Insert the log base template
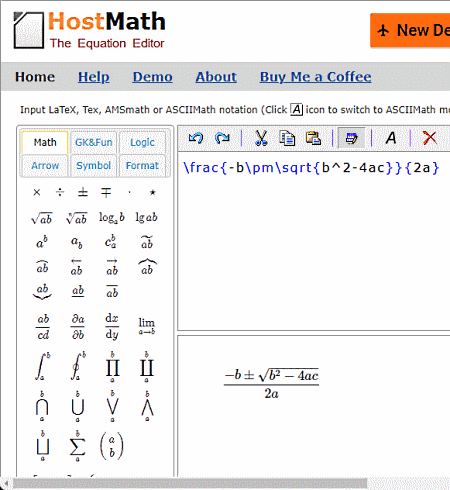Image resolution: width=450 pixels, height=490 pixels. (112, 218)
